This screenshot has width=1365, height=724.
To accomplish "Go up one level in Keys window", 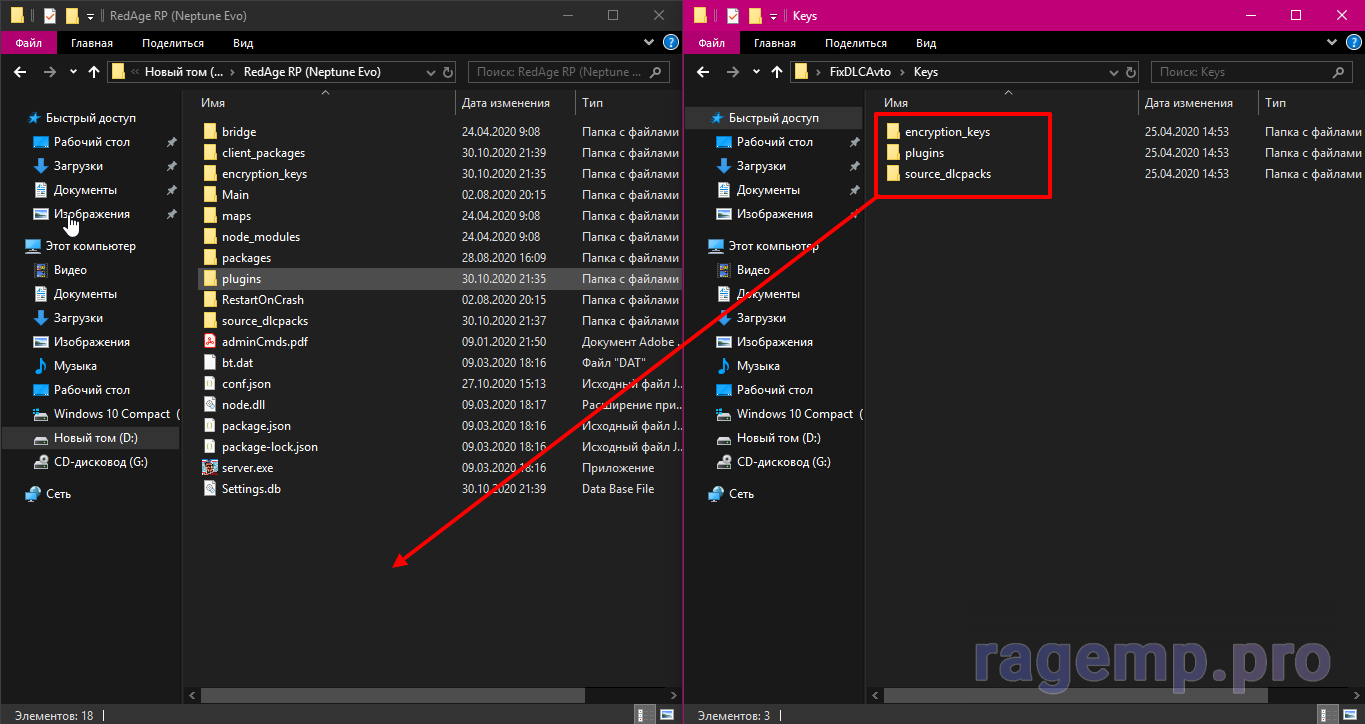I will (777, 72).
